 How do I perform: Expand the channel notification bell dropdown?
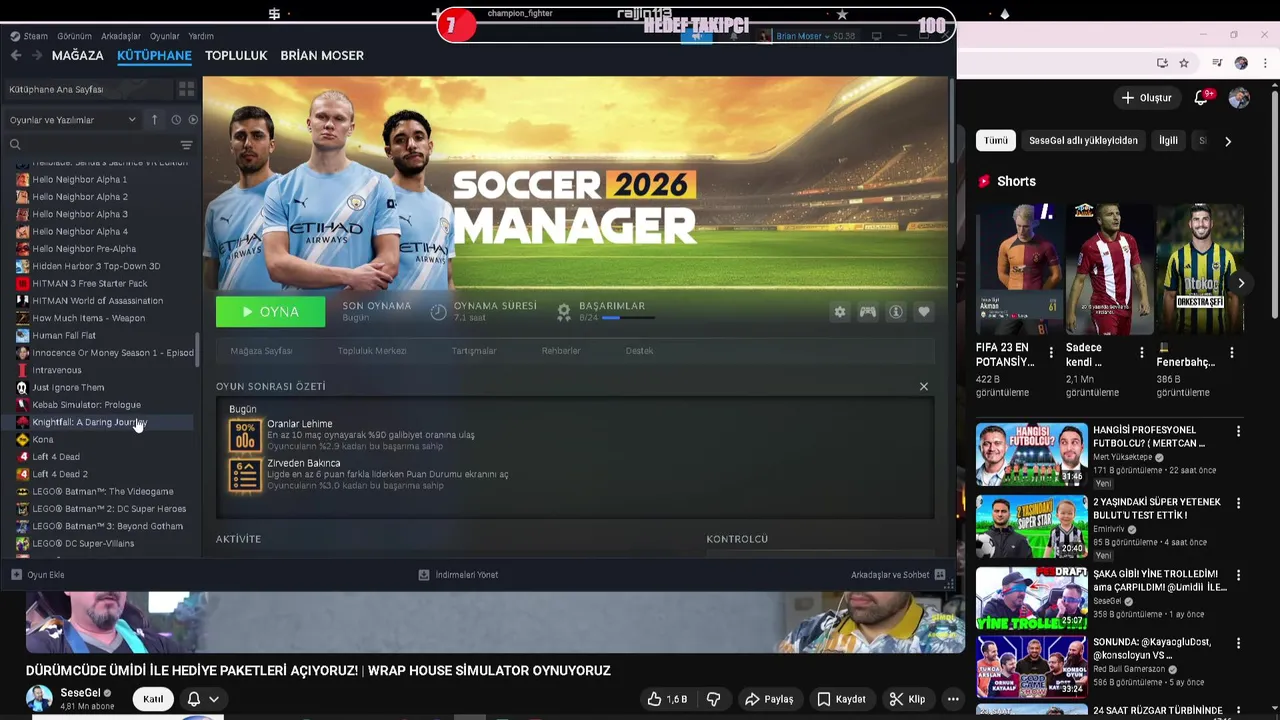[203, 699]
